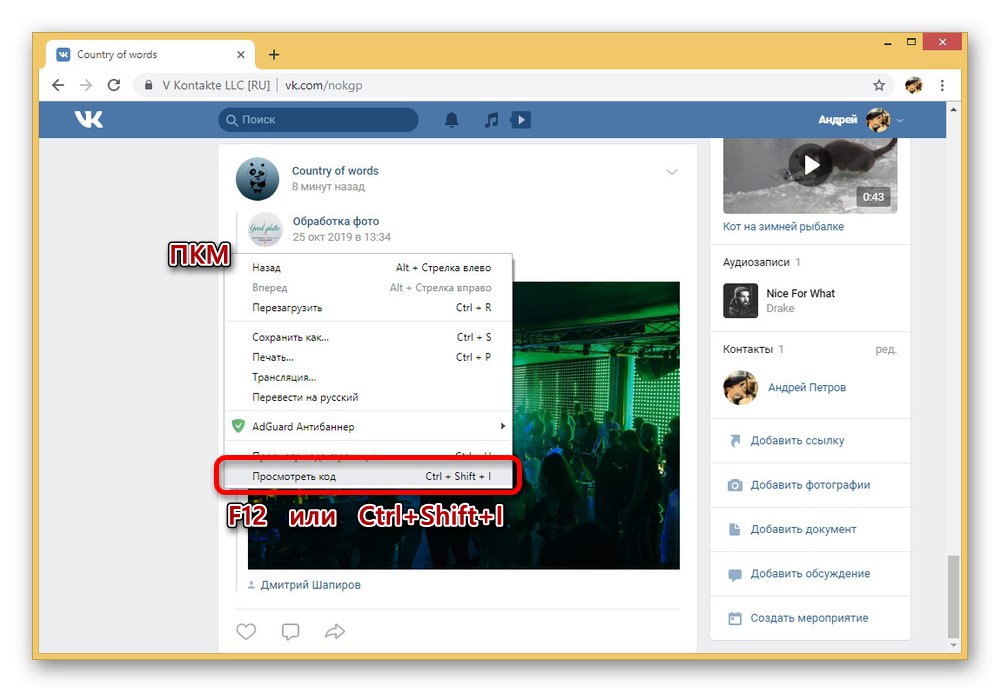Viewport: 1000px width, 692px height.
Task: Bookmark the page with the star icon
Action: (x=879, y=85)
